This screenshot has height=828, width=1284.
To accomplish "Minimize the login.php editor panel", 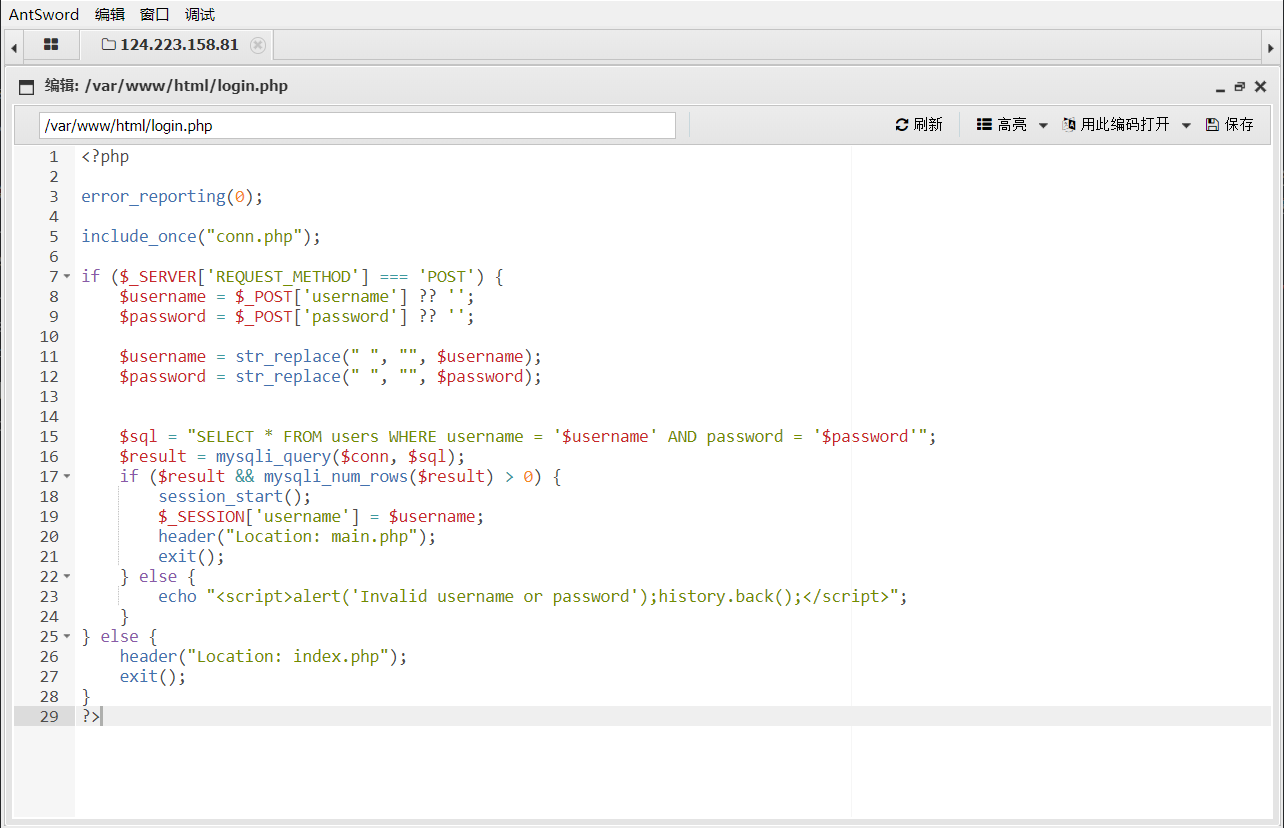I will 1220,87.
